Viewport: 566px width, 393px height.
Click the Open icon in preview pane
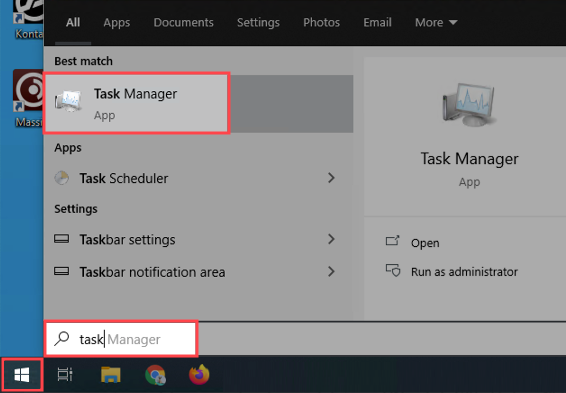click(x=392, y=241)
